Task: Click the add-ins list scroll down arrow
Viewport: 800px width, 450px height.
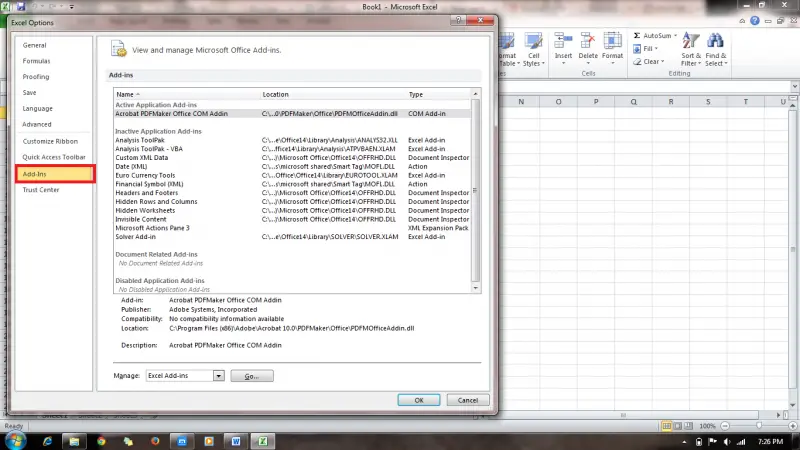Action: click(476, 288)
